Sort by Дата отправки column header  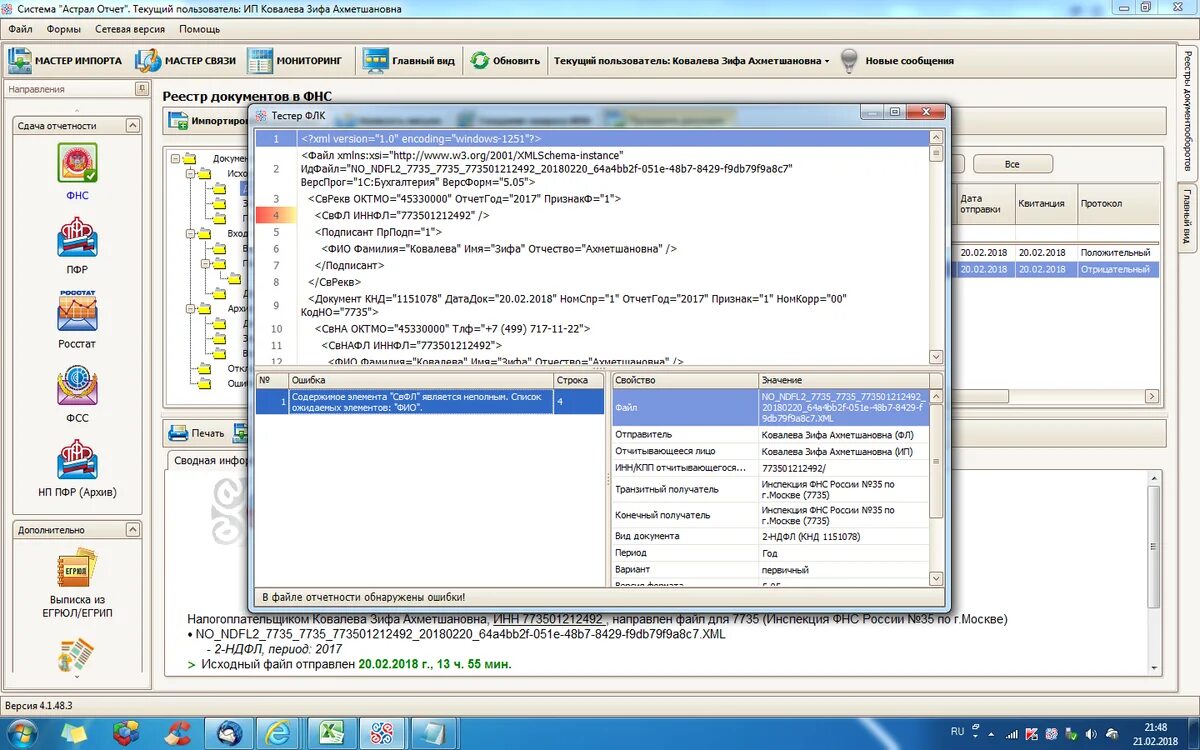pyautogui.click(x=985, y=203)
